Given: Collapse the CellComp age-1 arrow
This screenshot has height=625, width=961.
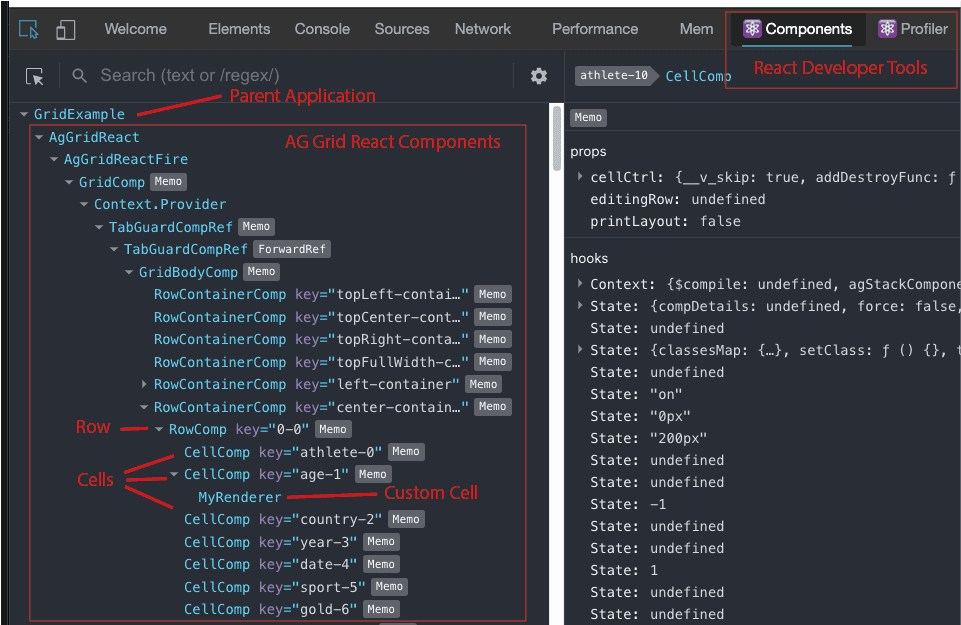Looking at the screenshot, I should click(x=174, y=474).
